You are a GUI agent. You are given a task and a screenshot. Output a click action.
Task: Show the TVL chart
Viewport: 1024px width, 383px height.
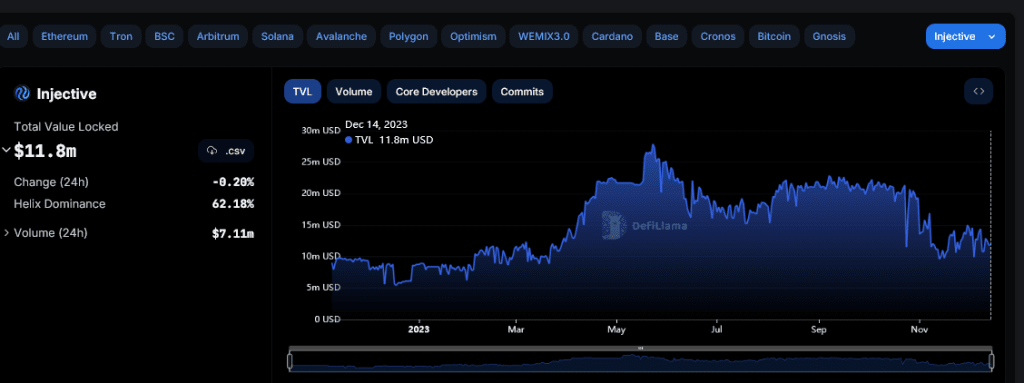pos(302,92)
